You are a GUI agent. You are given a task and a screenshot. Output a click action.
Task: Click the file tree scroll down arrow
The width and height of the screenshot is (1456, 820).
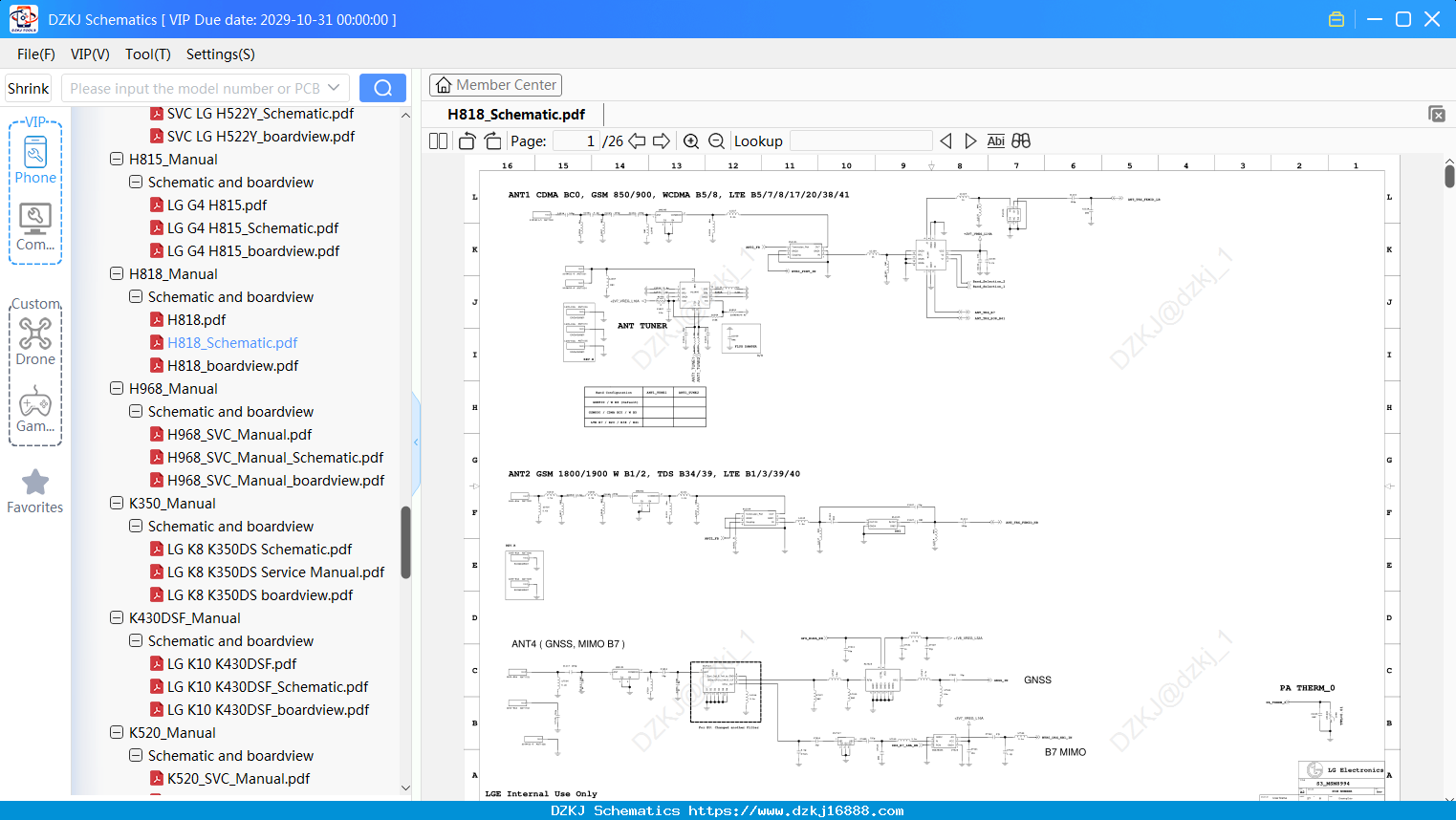[x=405, y=788]
